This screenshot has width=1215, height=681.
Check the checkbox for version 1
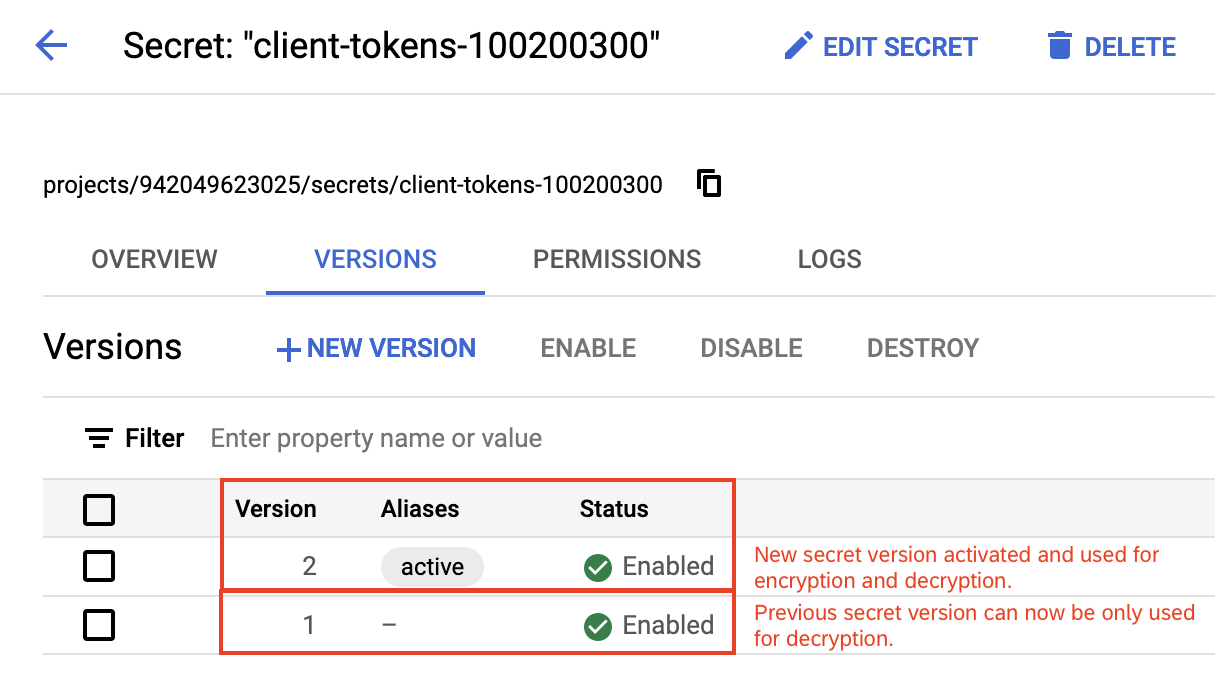(x=99, y=624)
